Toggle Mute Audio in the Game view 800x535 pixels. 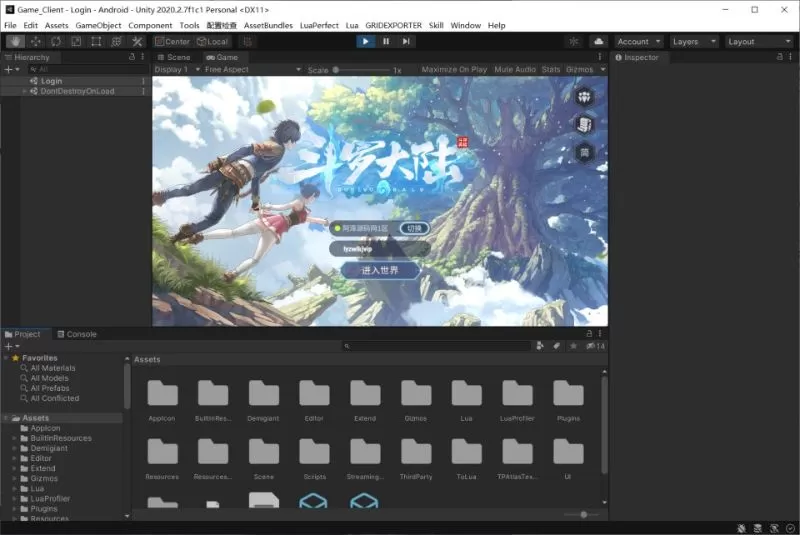tap(515, 70)
